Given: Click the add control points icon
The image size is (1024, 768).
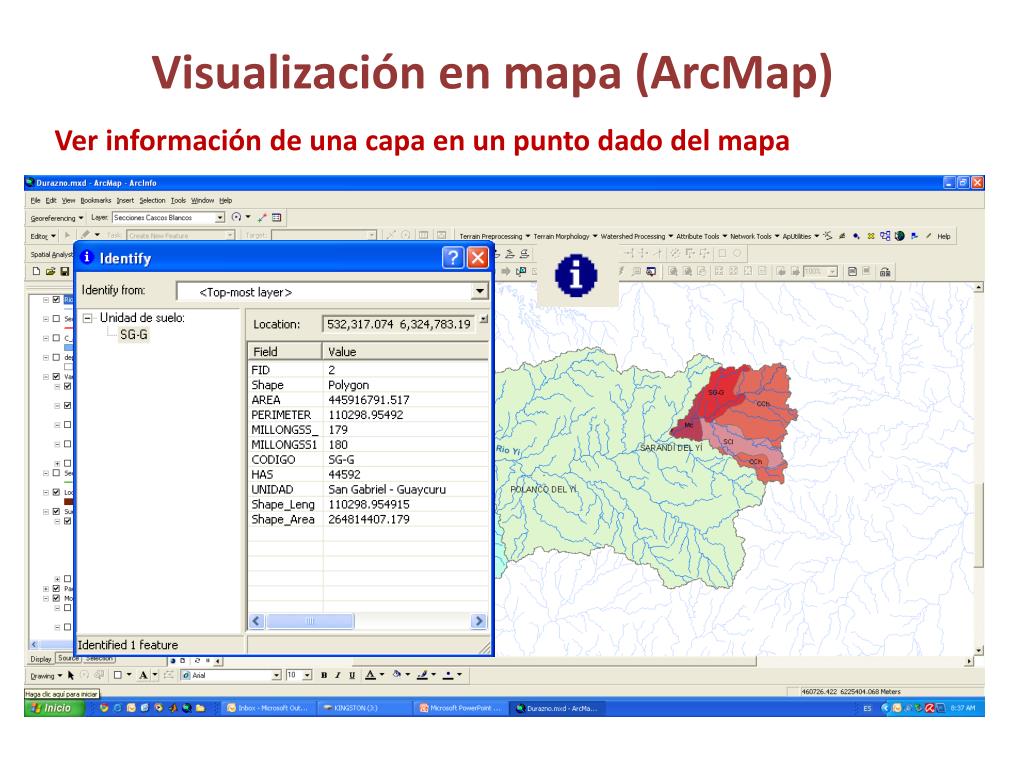Looking at the screenshot, I should click(263, 217).
